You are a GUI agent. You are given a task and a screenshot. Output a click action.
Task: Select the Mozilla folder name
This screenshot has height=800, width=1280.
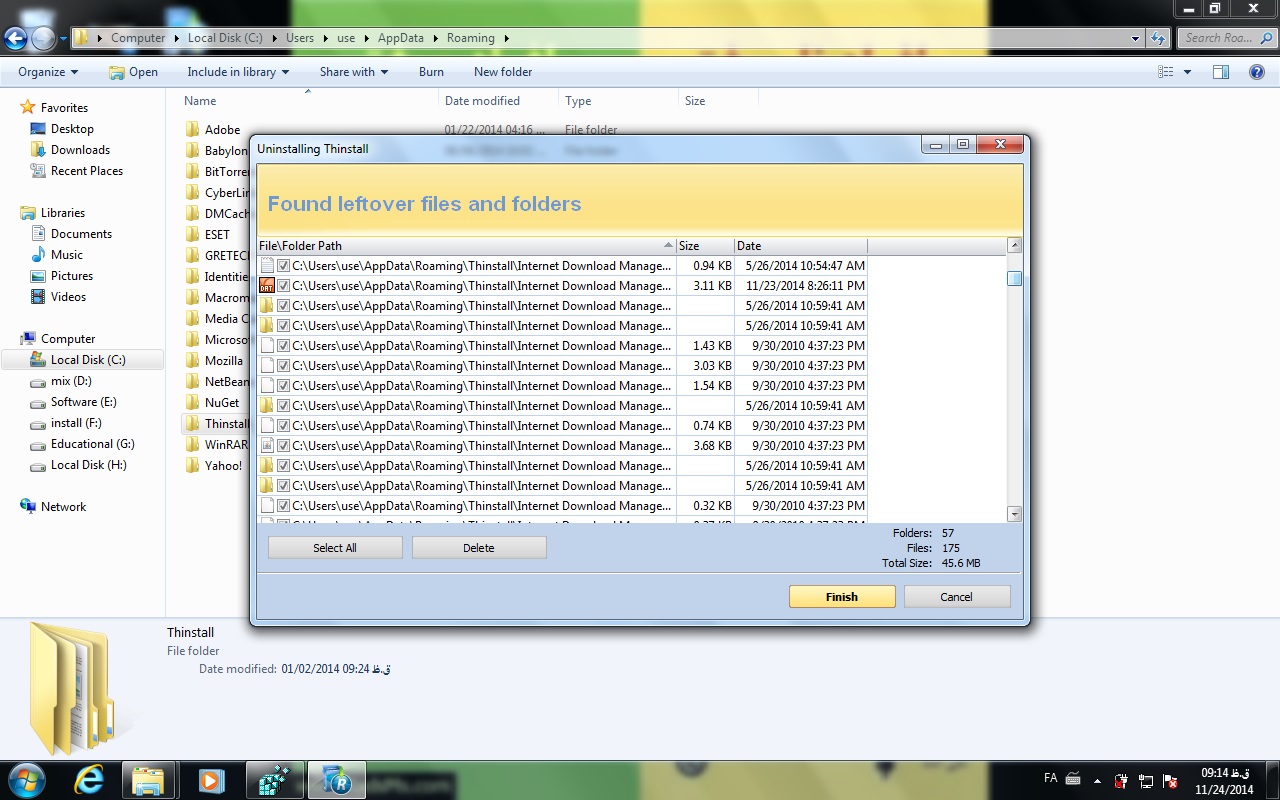pyautogui.click(x=224, y=361)
